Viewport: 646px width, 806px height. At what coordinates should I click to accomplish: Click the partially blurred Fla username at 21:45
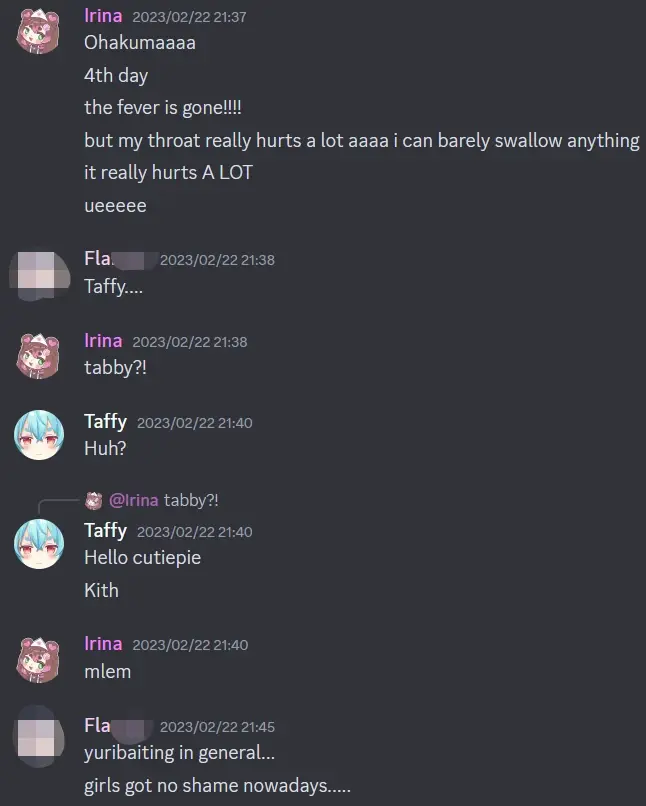click(x=118, y=726)
